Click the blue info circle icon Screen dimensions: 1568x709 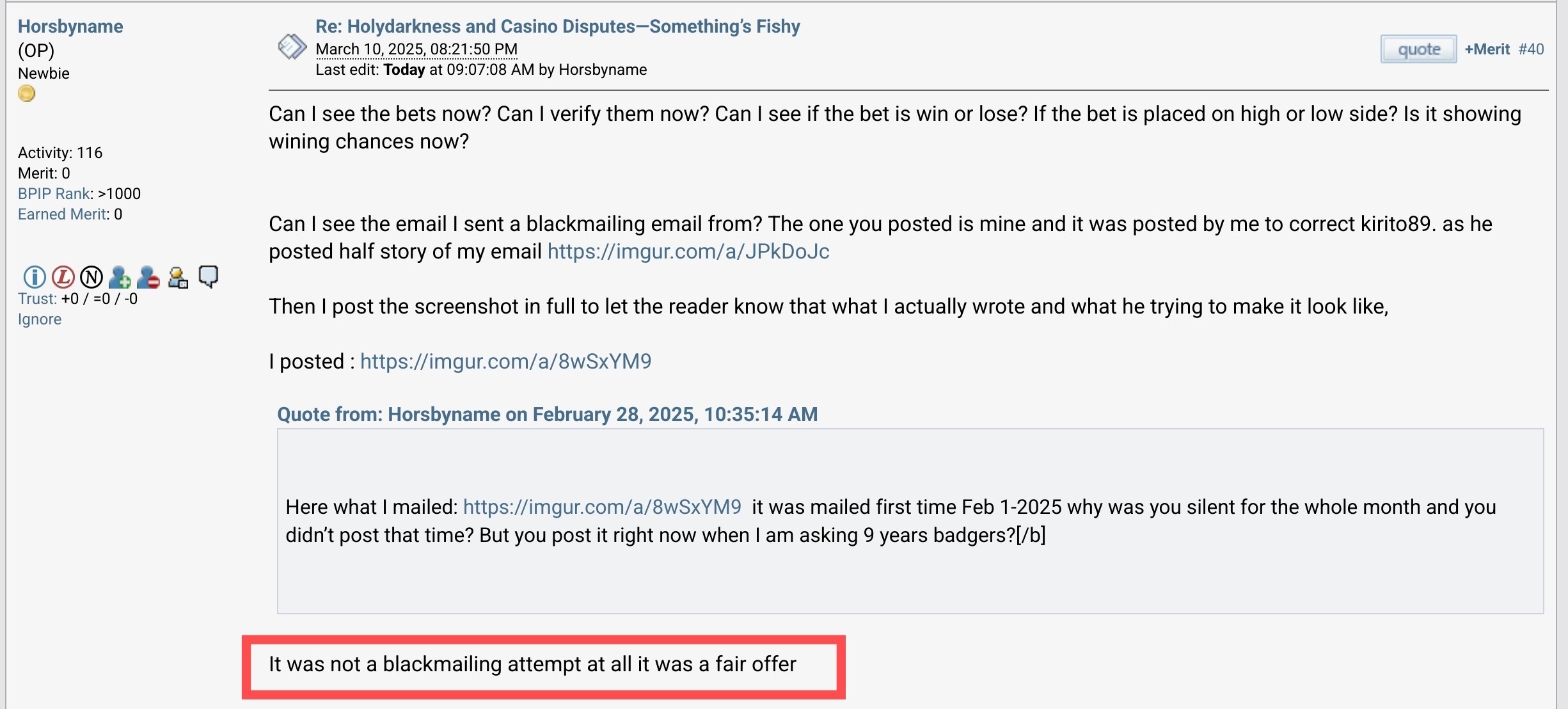[35, 277]
